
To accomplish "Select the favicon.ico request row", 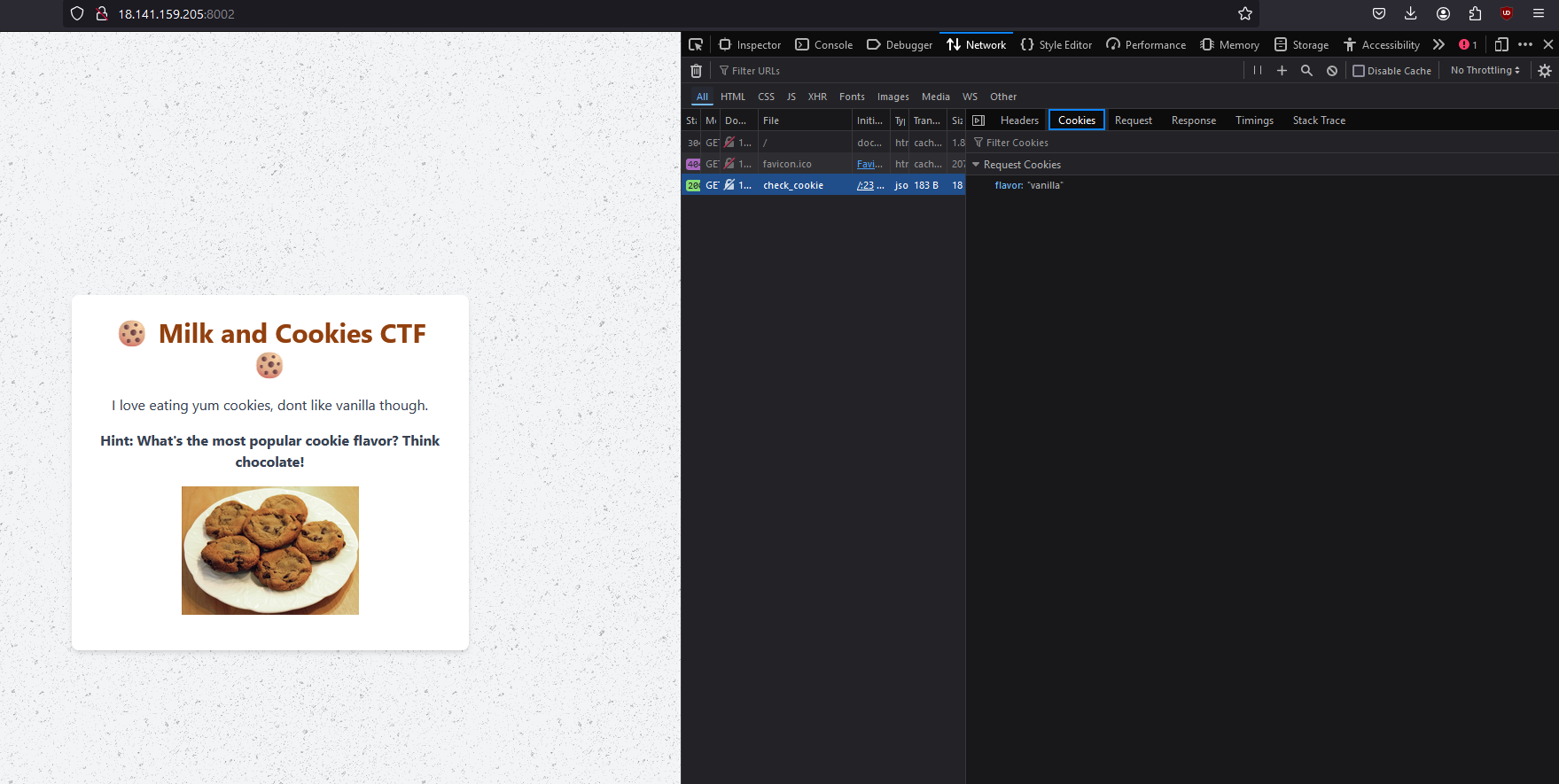I will [x=787, y=164].
